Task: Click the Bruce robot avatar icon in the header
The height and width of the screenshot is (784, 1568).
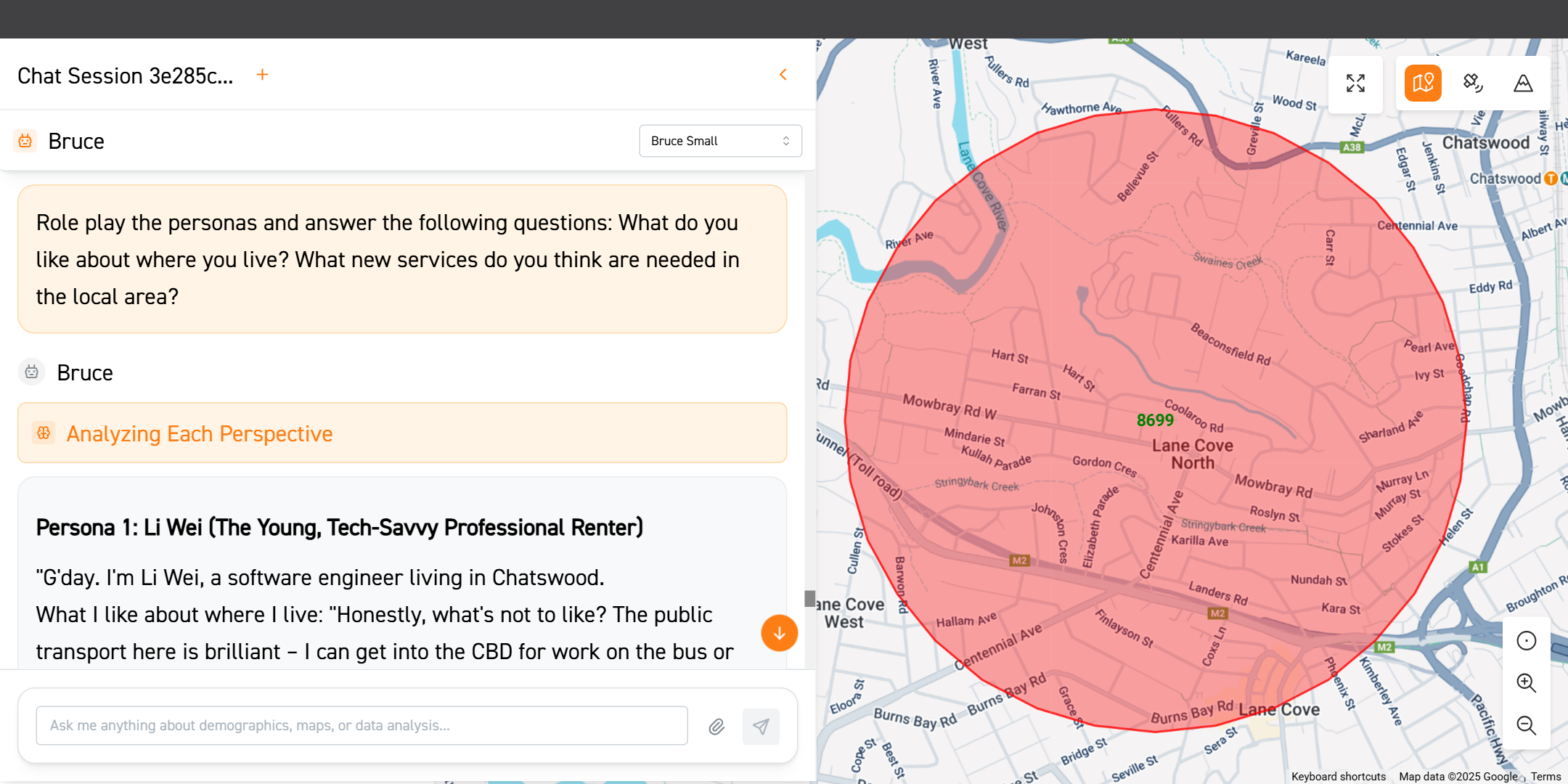Action: click(25, 141)
